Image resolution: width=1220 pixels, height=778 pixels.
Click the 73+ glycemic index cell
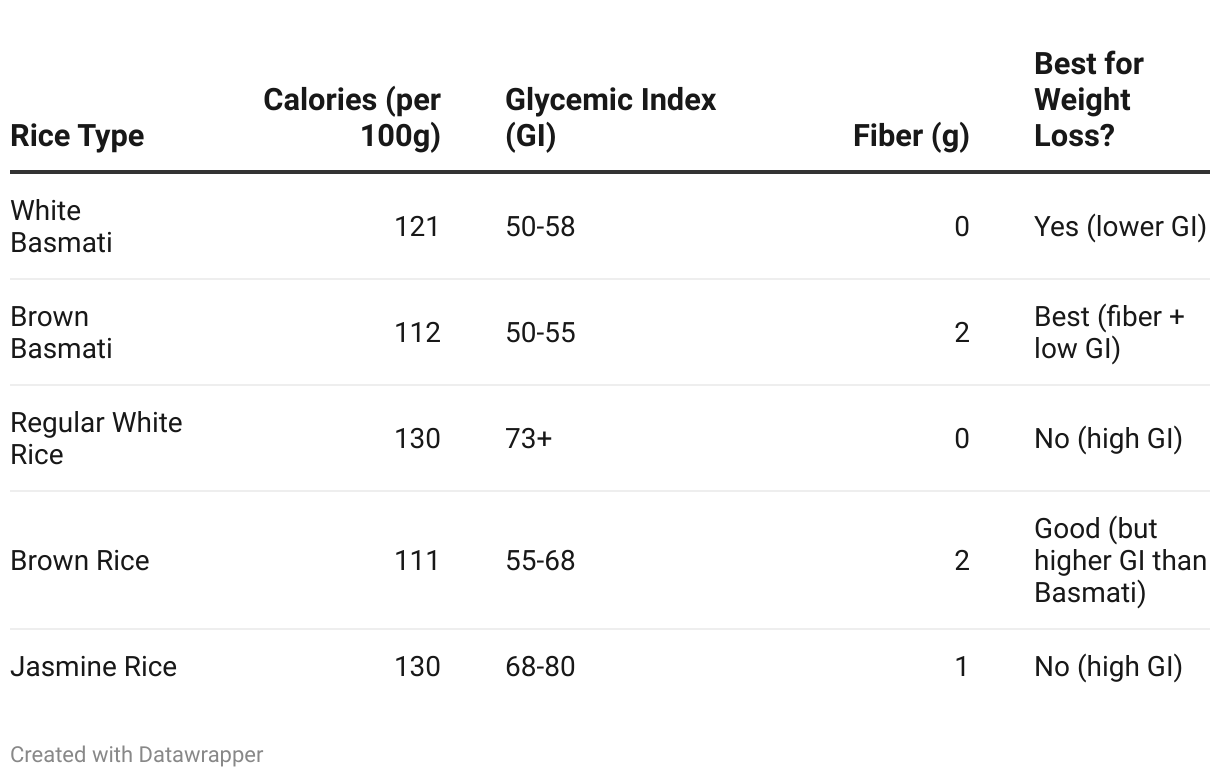click(528, 438)
